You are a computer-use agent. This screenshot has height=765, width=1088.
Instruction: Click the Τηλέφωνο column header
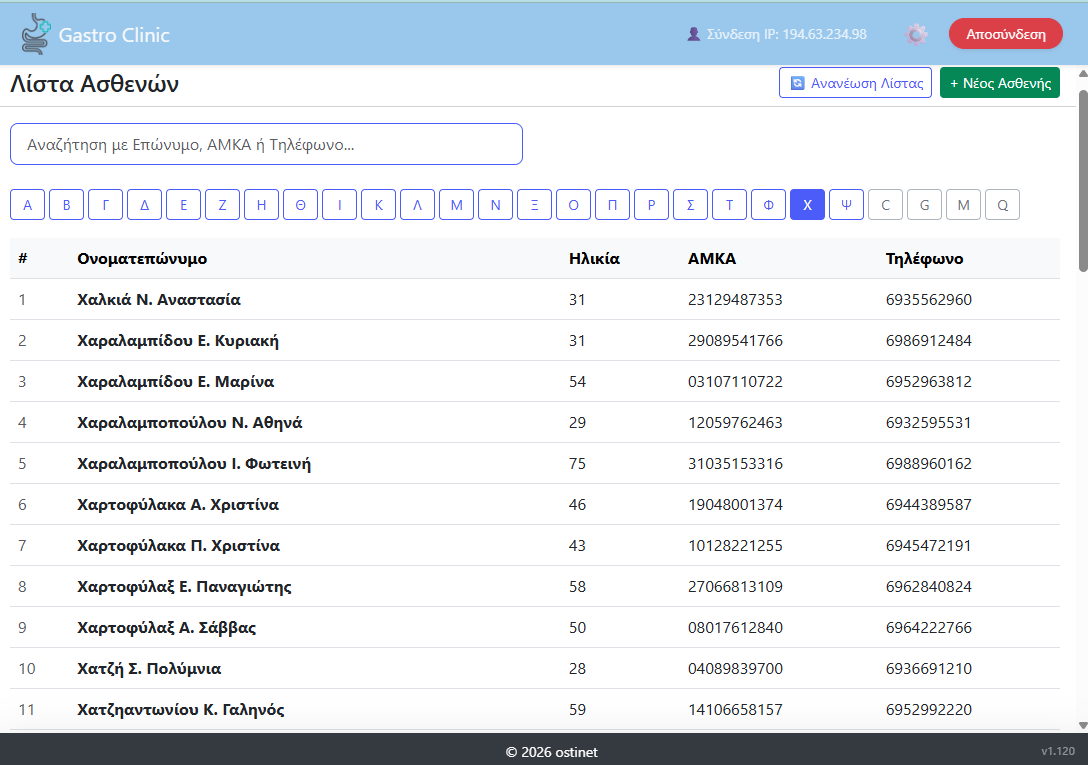(x=924, y=259)
